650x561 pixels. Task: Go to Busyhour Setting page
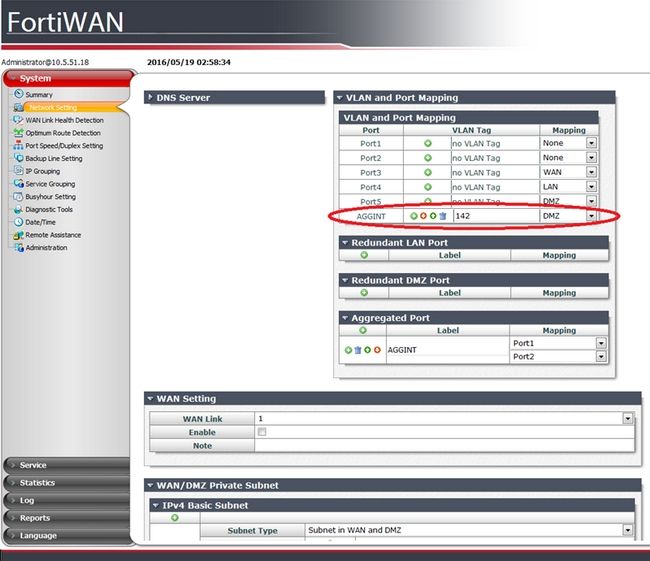51,197
